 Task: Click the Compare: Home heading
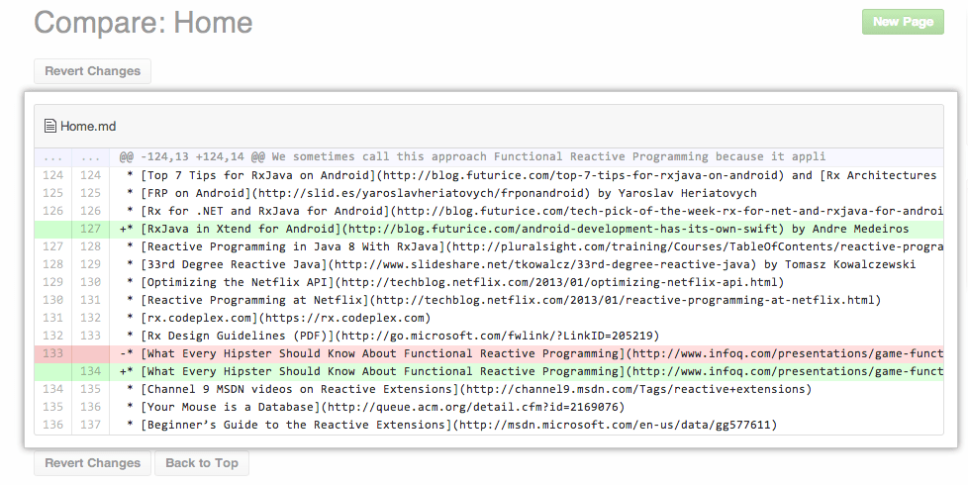click(x=143, y=22)
